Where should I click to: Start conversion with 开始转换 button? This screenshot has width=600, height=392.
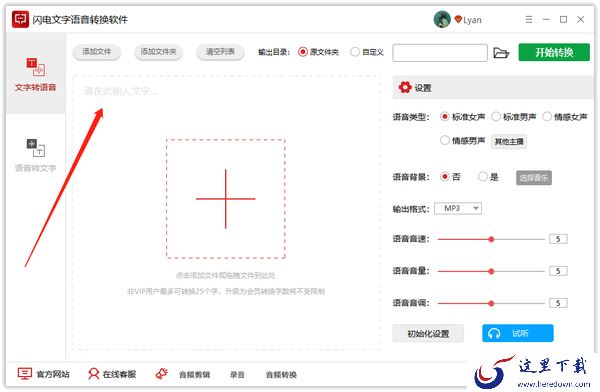pyautogui.click(x=554, y=52)
